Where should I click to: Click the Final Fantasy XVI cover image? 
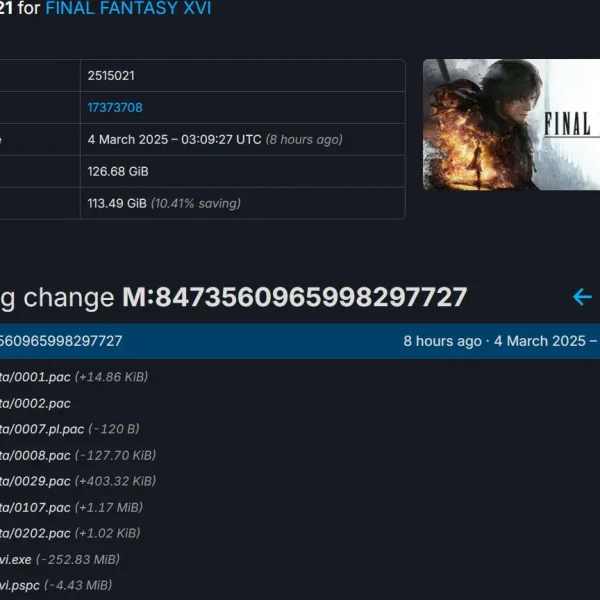coord(511,124)
